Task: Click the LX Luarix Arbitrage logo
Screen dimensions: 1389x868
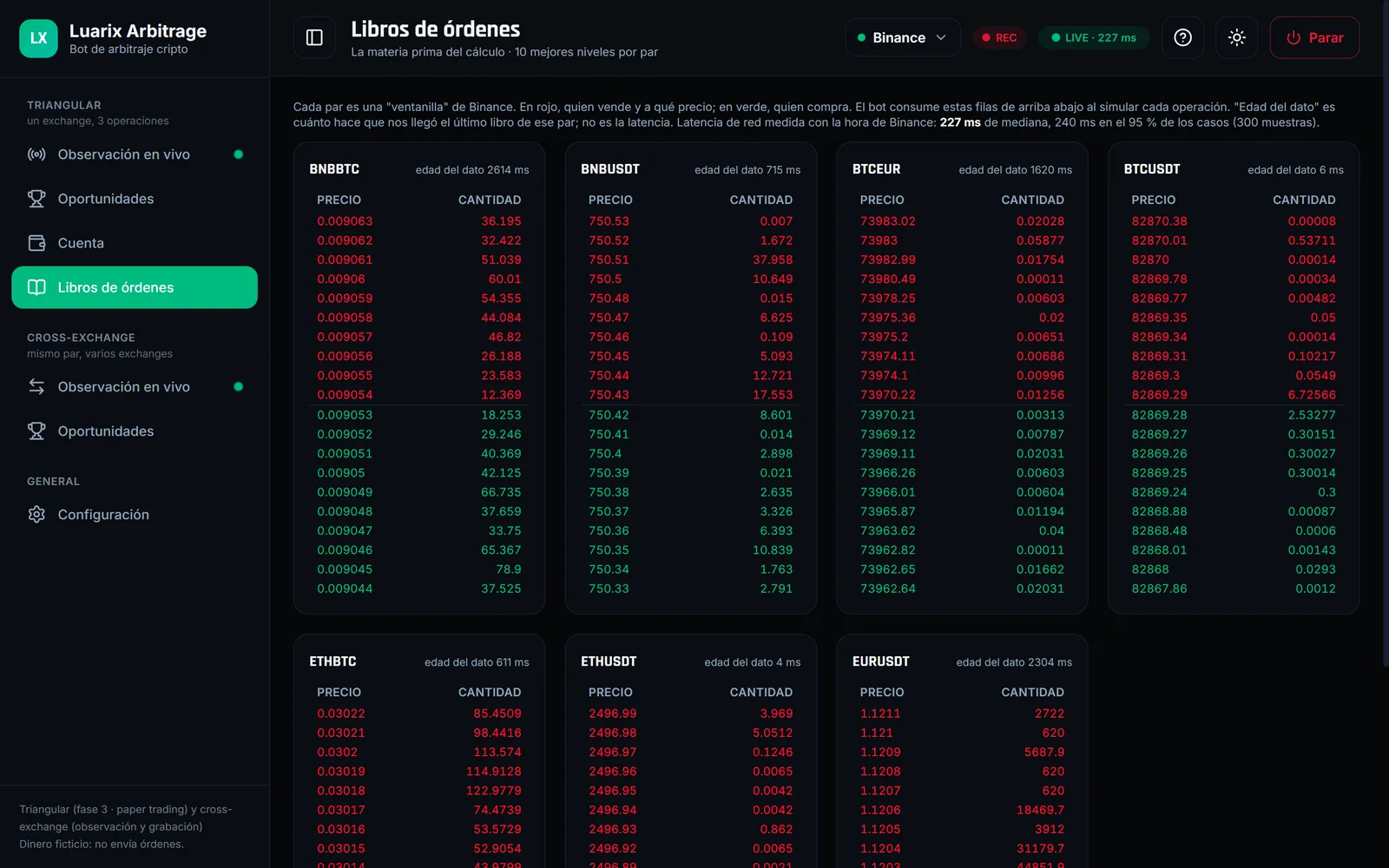Action: click(x=38, y=38)
